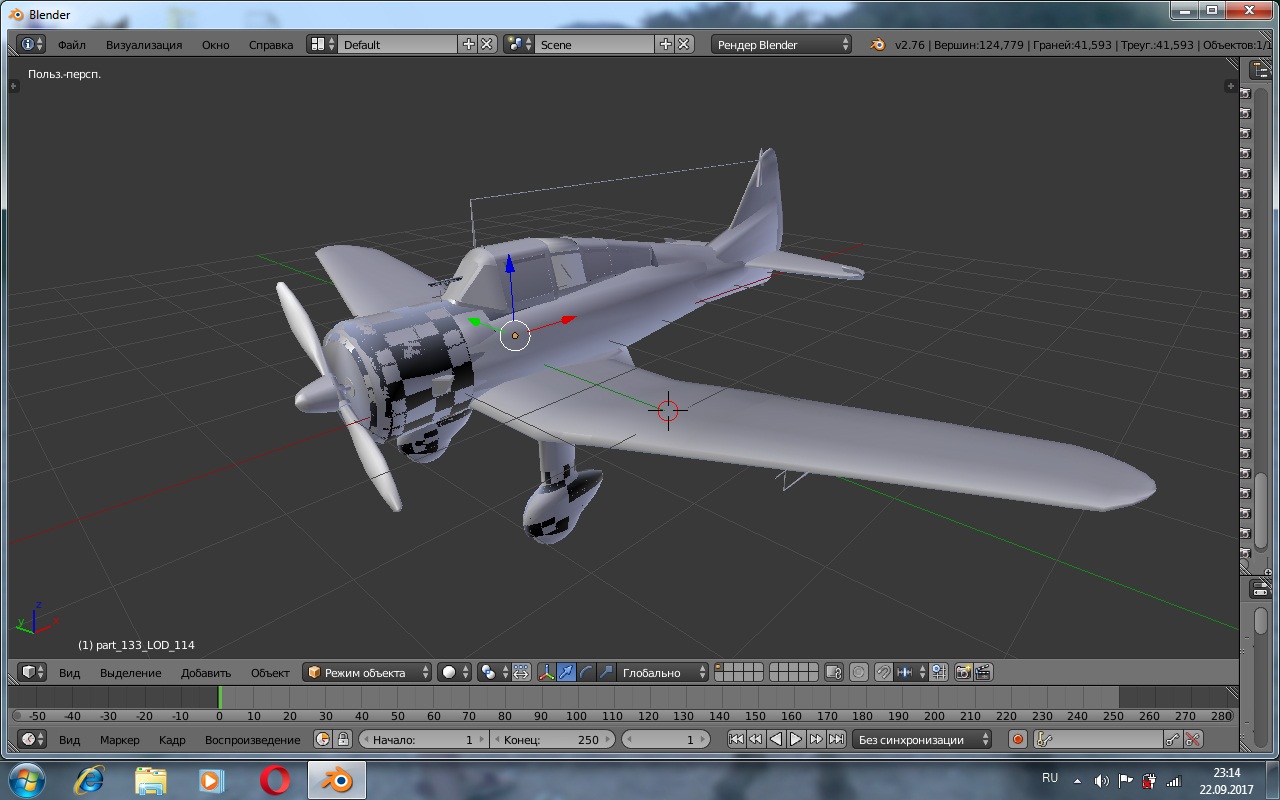Select the translate manipulator arrow icon

pos(566,673)
